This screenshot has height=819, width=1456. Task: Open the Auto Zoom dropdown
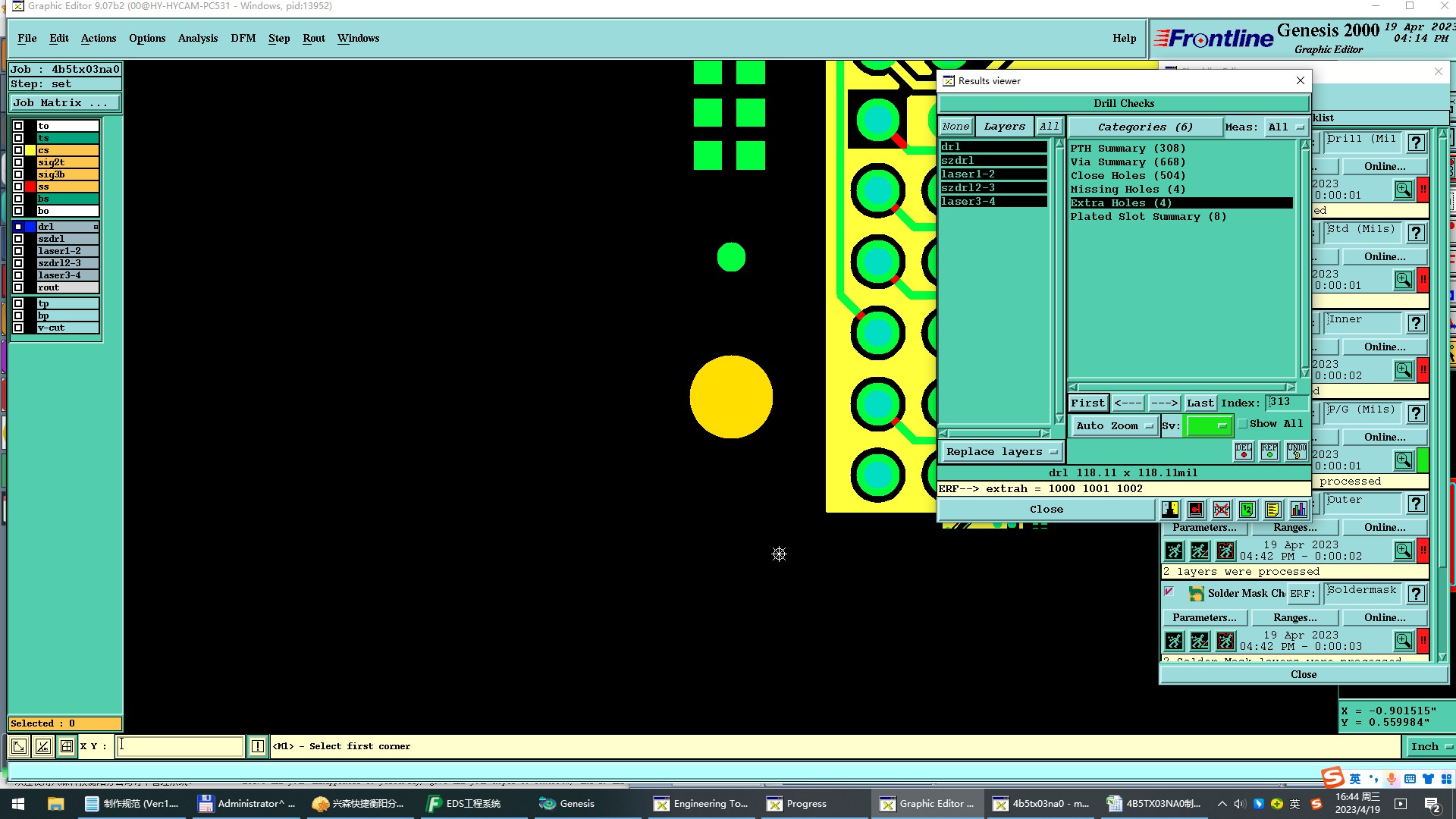coord(1114,426)
